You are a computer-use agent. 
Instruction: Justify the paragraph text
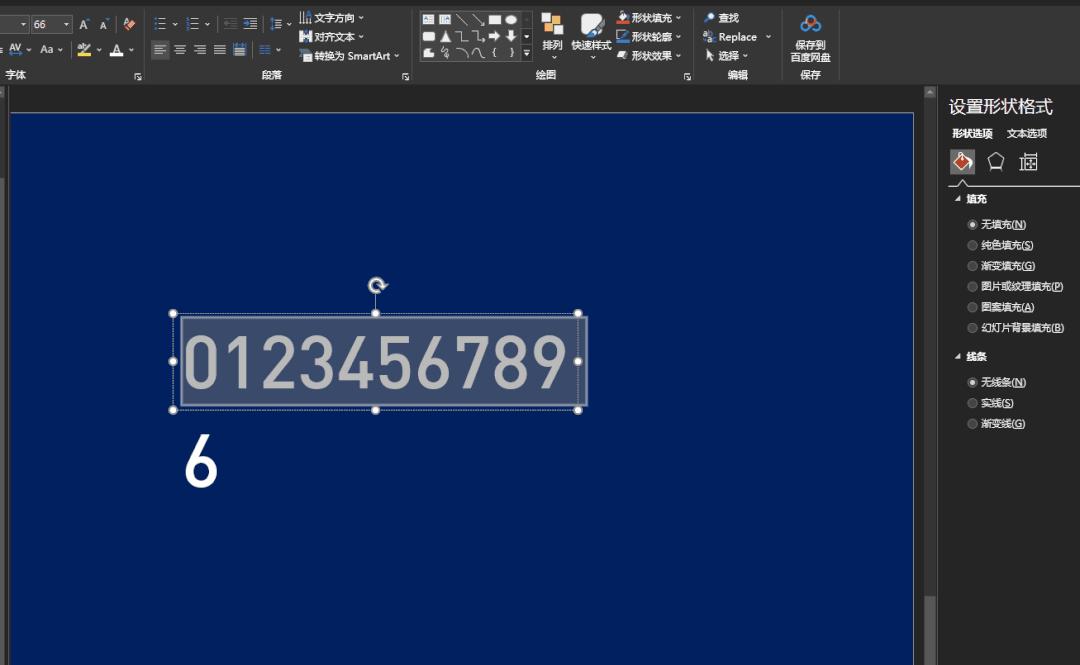[220, 50]
